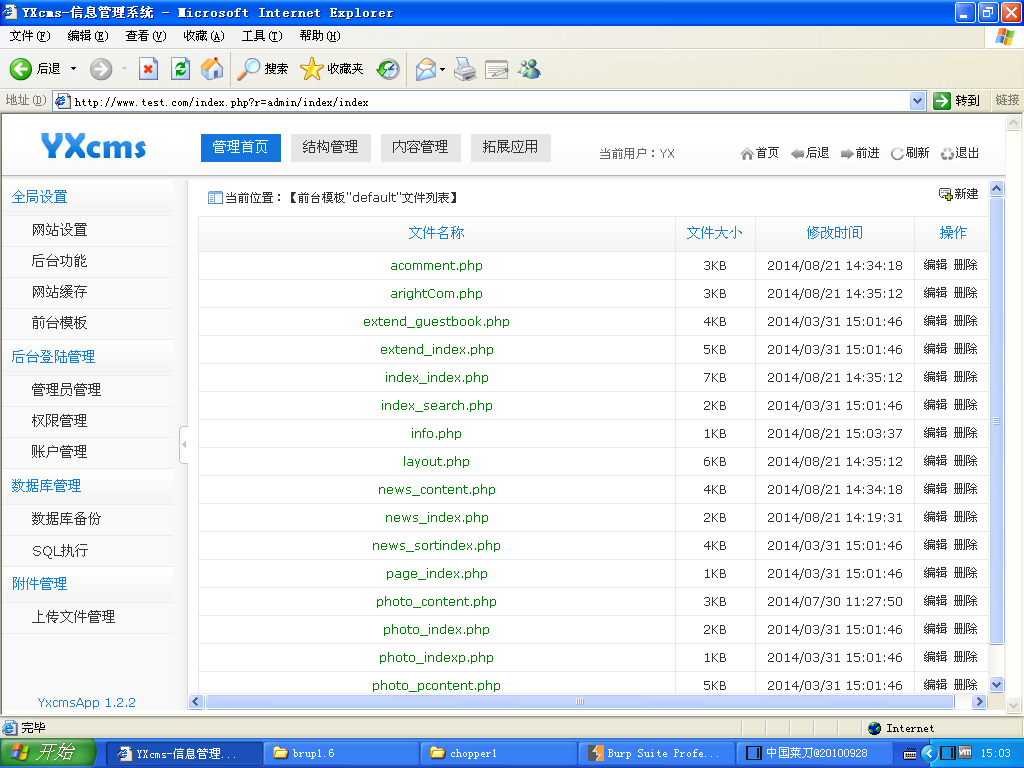1024x768 pixels.
Task: Open the IE Search magnifier button
Action: click(262, 69)
